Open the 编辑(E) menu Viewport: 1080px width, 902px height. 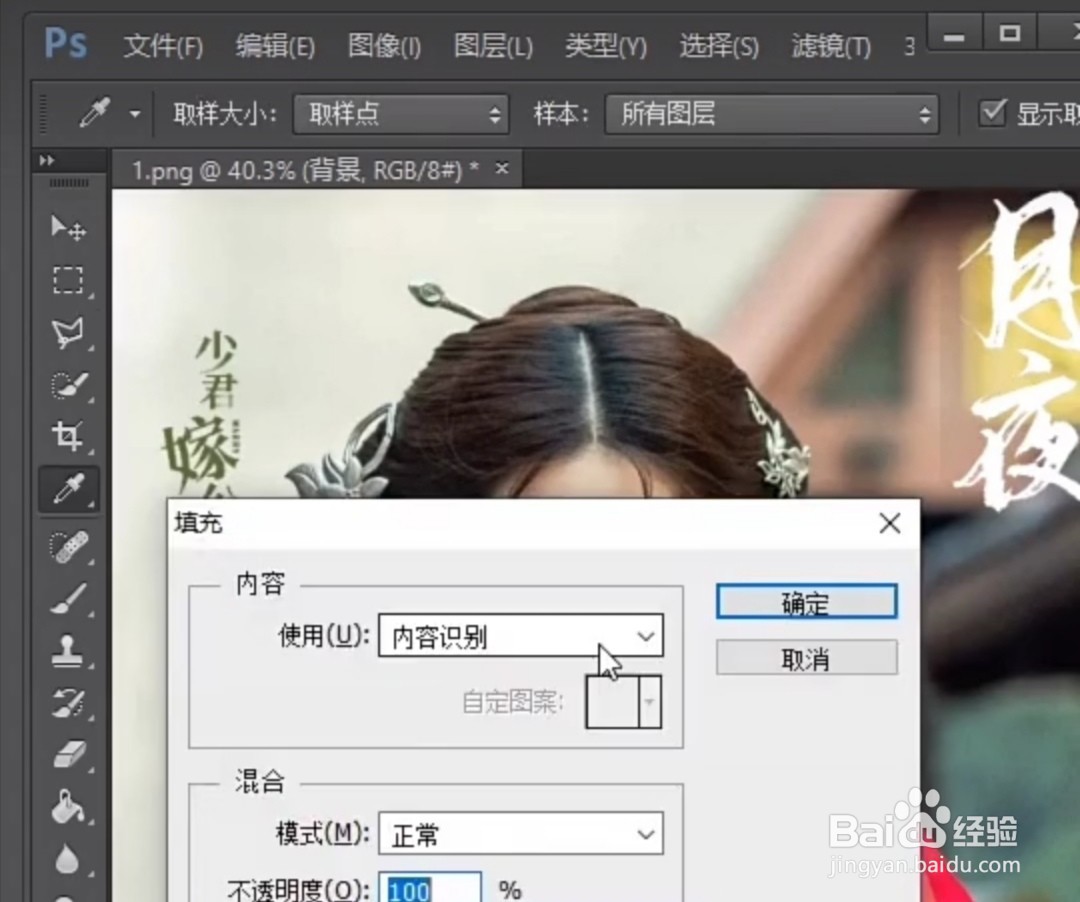(x=275, y=46)
